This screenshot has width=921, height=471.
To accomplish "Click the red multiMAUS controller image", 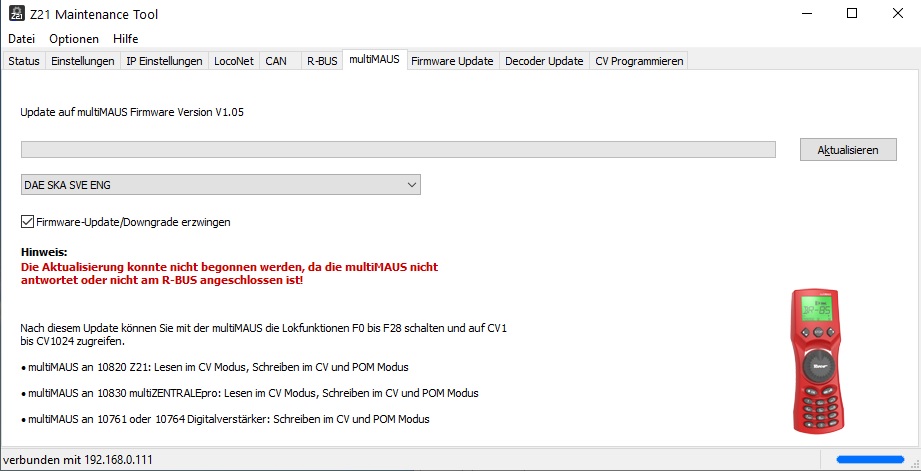I will [818, 361].
